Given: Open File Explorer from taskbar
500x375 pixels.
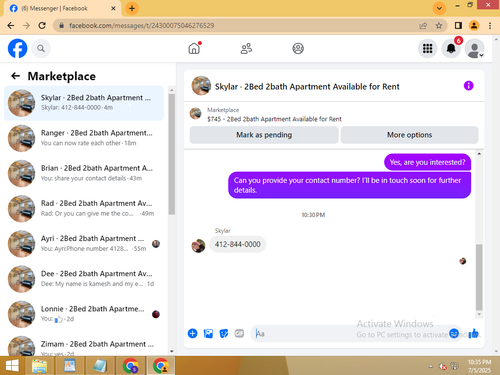Looking at the screenshot, I should pos(39,366).
